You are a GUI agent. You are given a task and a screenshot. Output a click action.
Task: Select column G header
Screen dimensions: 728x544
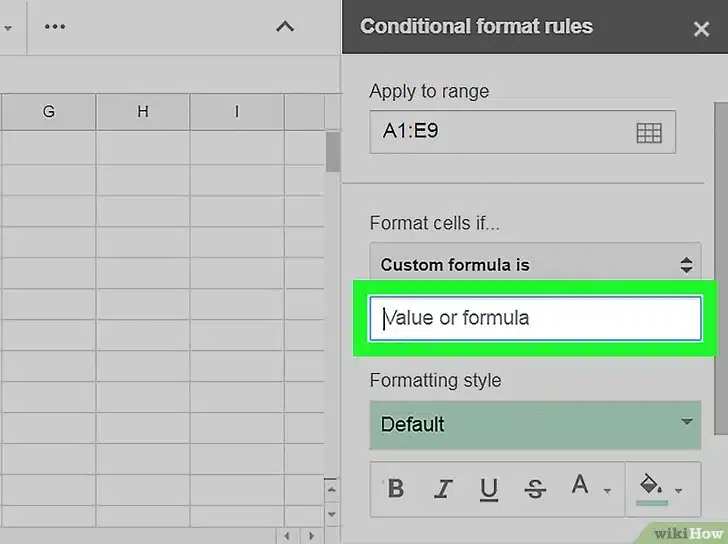48,112
